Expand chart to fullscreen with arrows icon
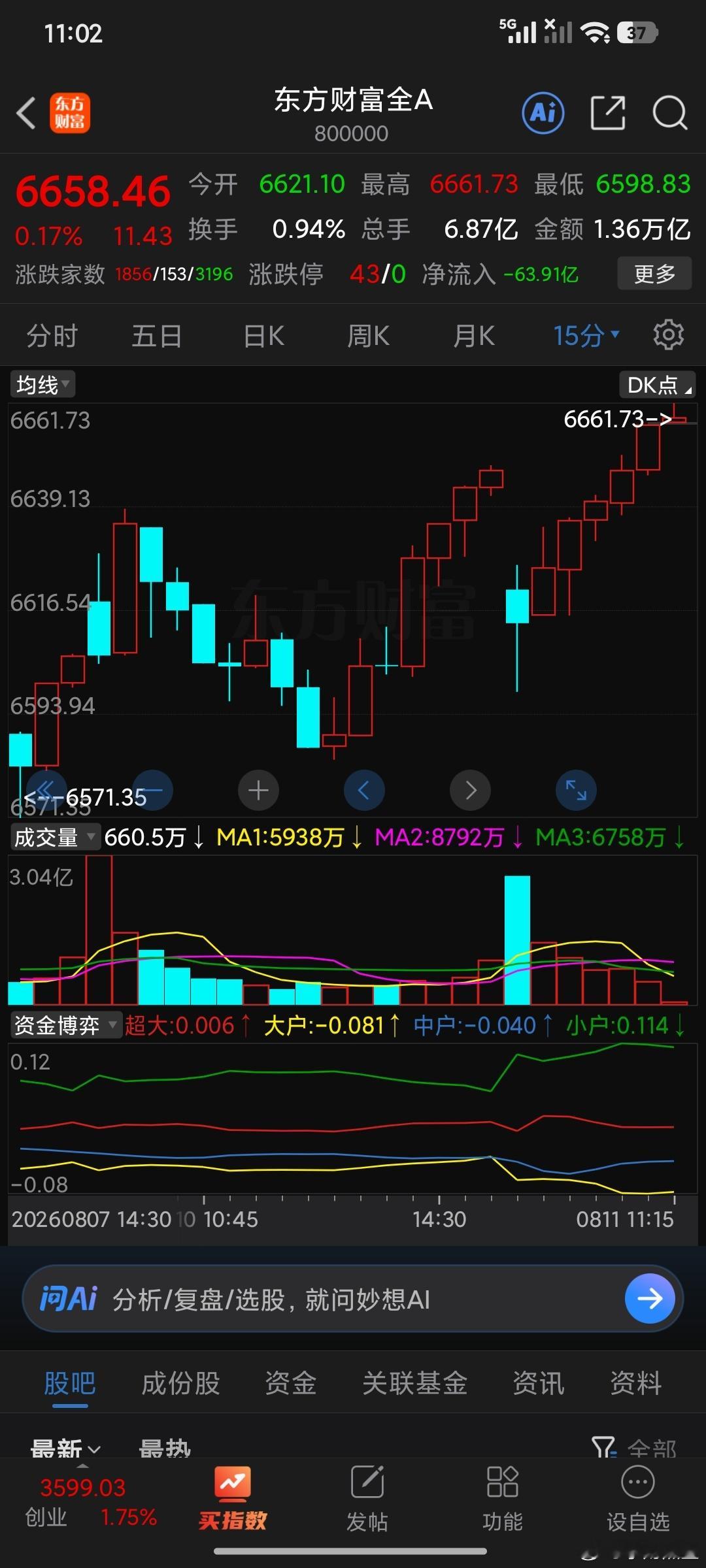The height and width of the screenshot is (1568, 706). 576,790
